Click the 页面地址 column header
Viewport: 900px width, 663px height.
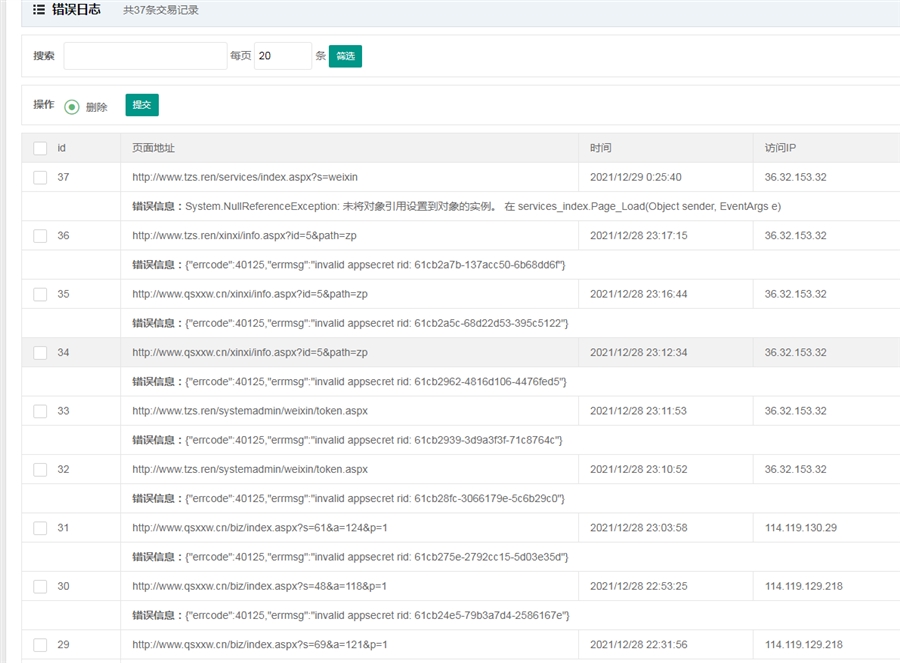[153, 148]
